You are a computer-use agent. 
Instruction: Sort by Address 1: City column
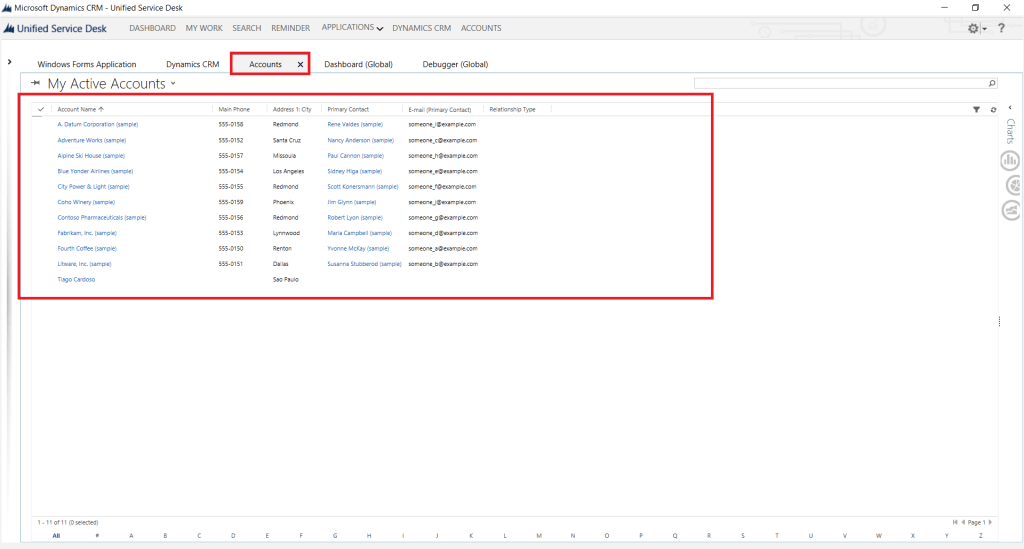[x=292, y=109]
